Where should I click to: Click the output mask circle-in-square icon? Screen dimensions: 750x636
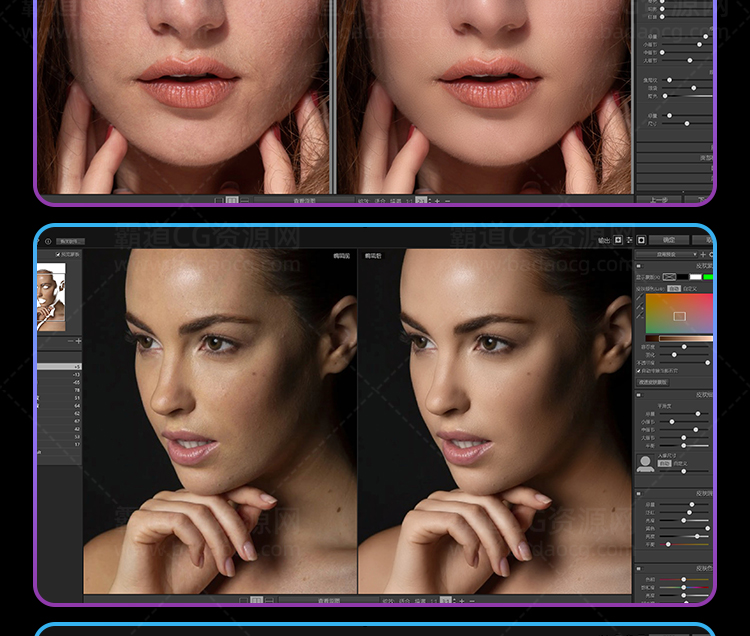(641, 240)
